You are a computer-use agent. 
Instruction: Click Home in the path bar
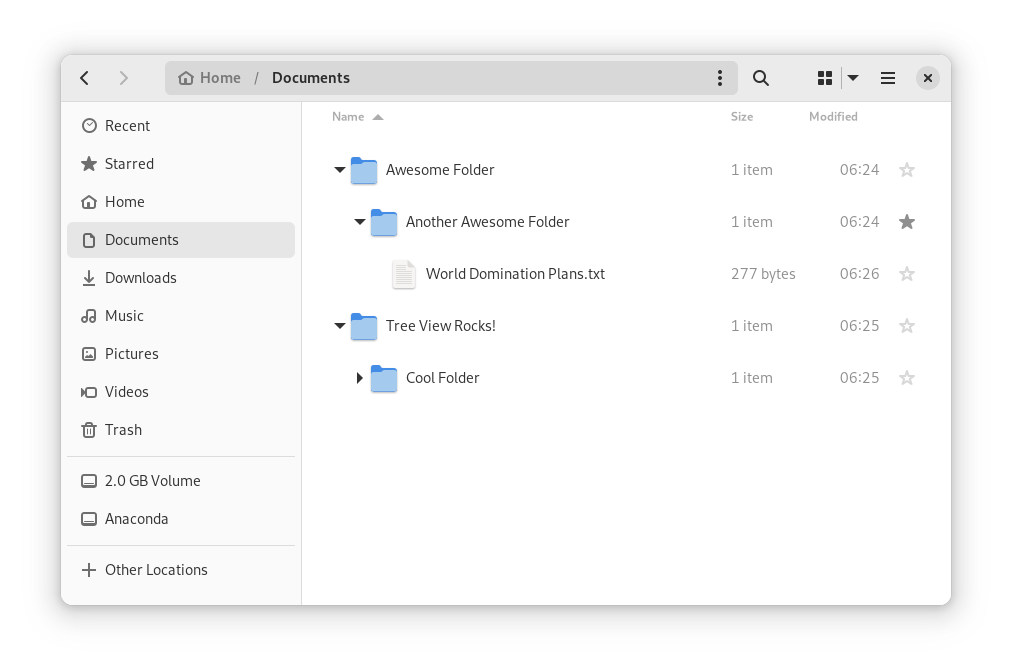(210, 78)
